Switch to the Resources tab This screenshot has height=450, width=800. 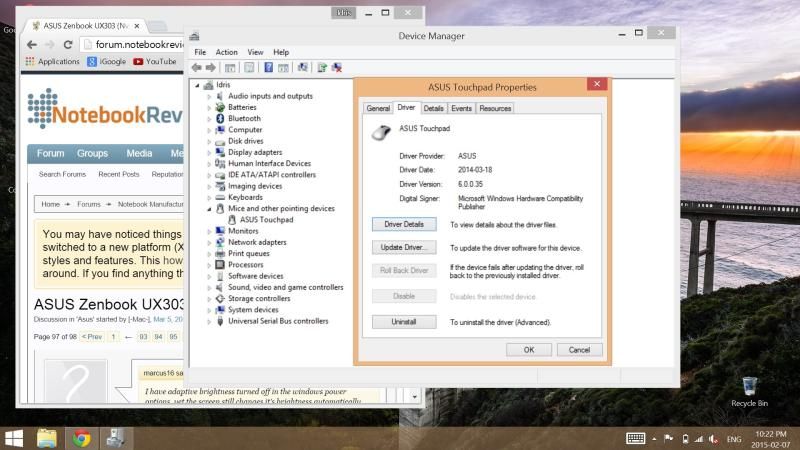(x=495, y=108)
